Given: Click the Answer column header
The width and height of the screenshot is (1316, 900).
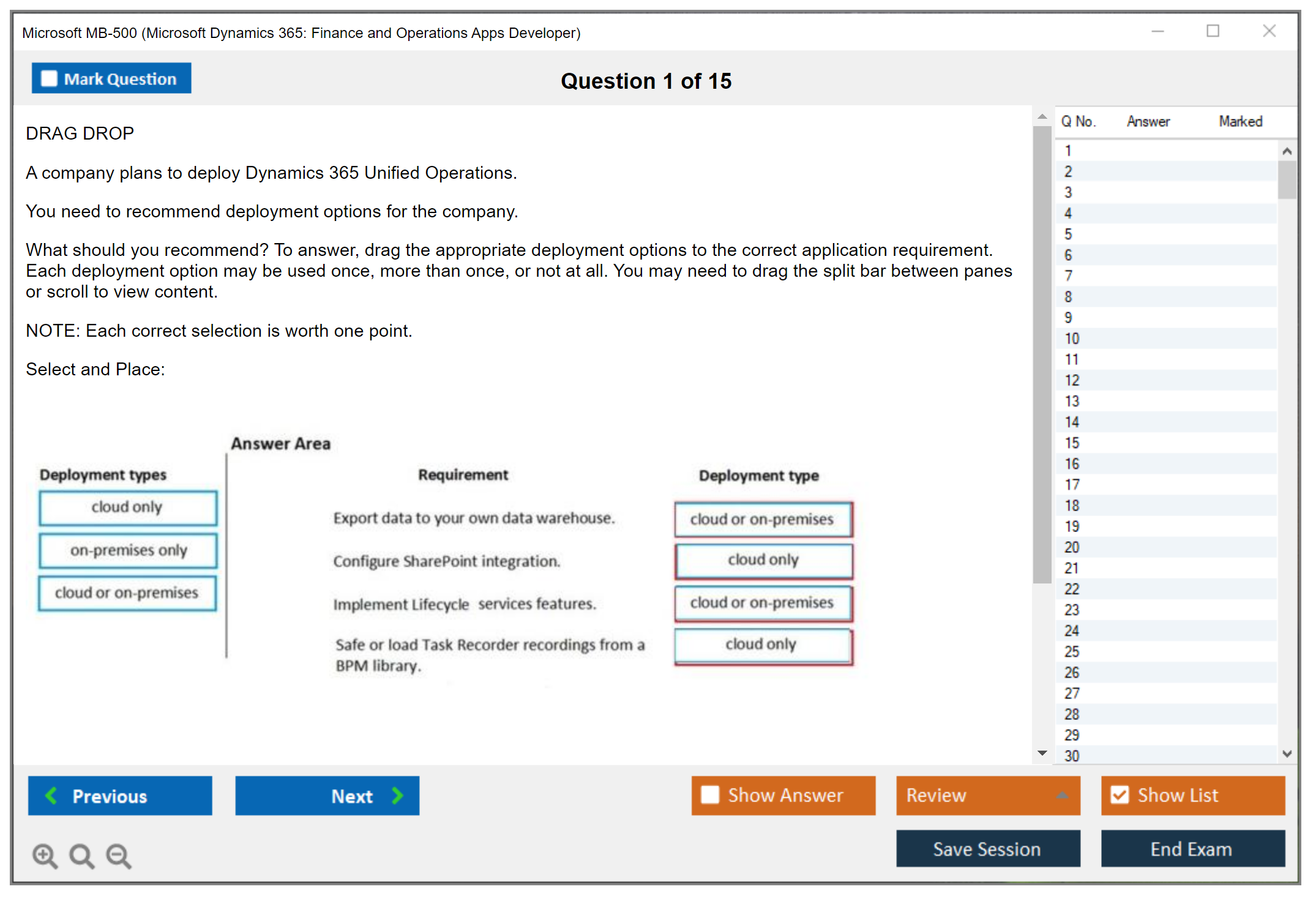Looking at the screenshot, I should tap(1148, 121).
